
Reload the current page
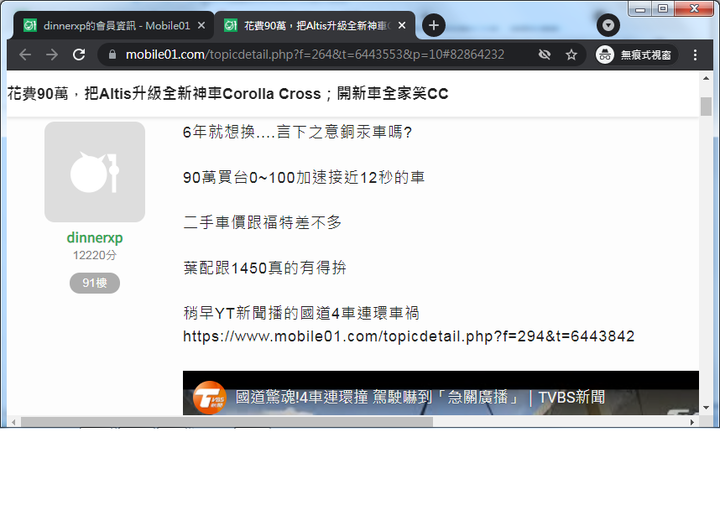click(79, 55)
